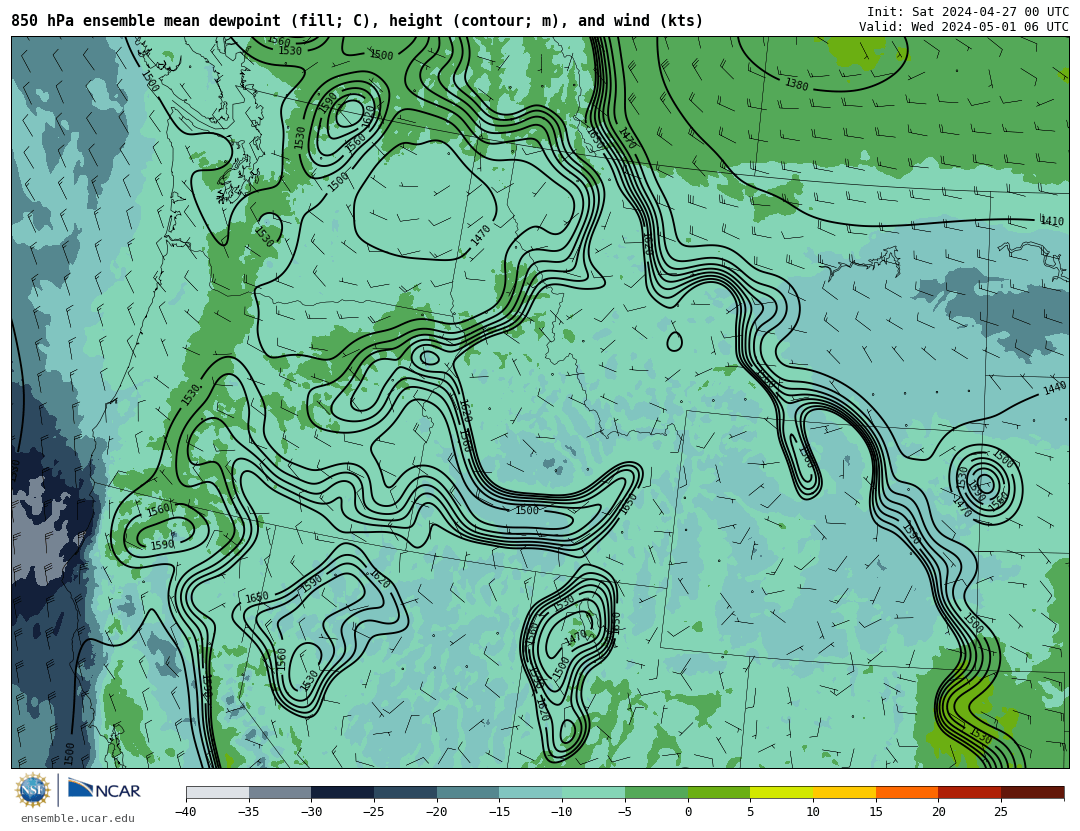Image resolution: width=1080 pixels, height=831 pixels.
Task: Click the -10 colorbar tick label
Action: click(x=561, y=812)
